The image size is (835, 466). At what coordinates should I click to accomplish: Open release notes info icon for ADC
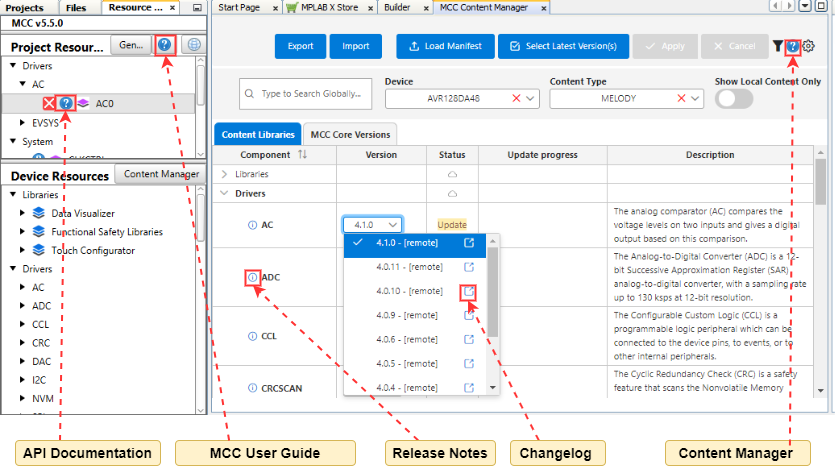[x=252, y=277]
